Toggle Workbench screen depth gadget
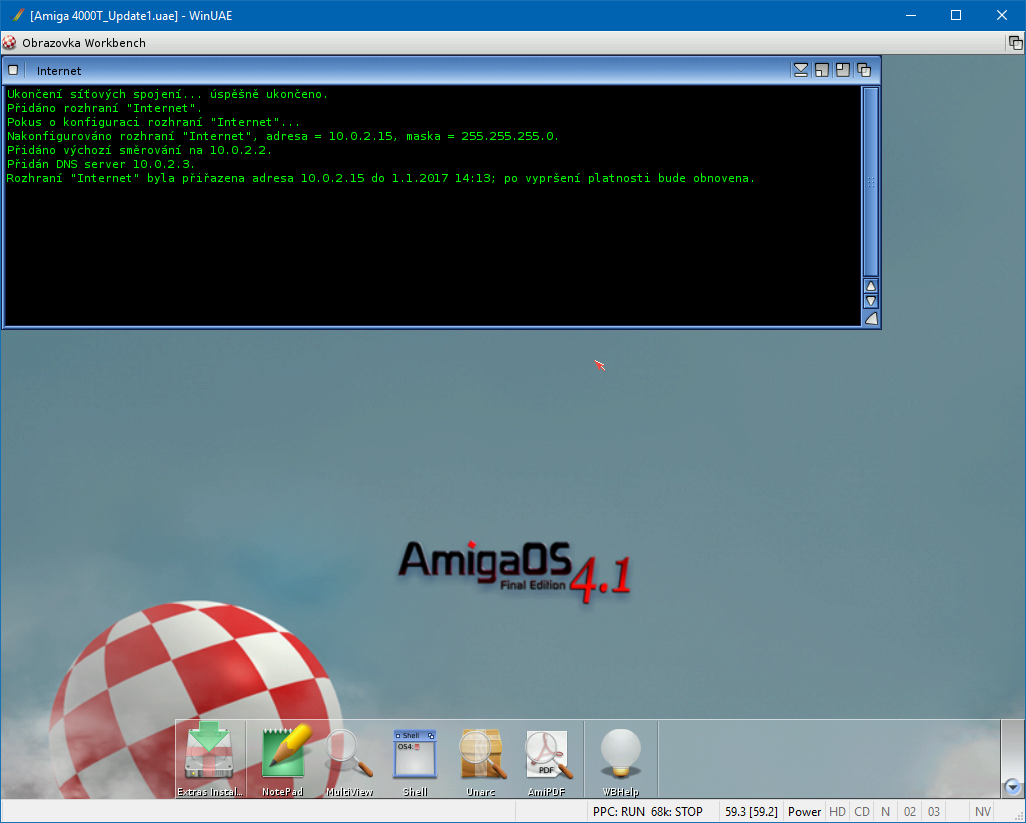The height and width of the screenshot is (823, 1026). point(1015,43)
